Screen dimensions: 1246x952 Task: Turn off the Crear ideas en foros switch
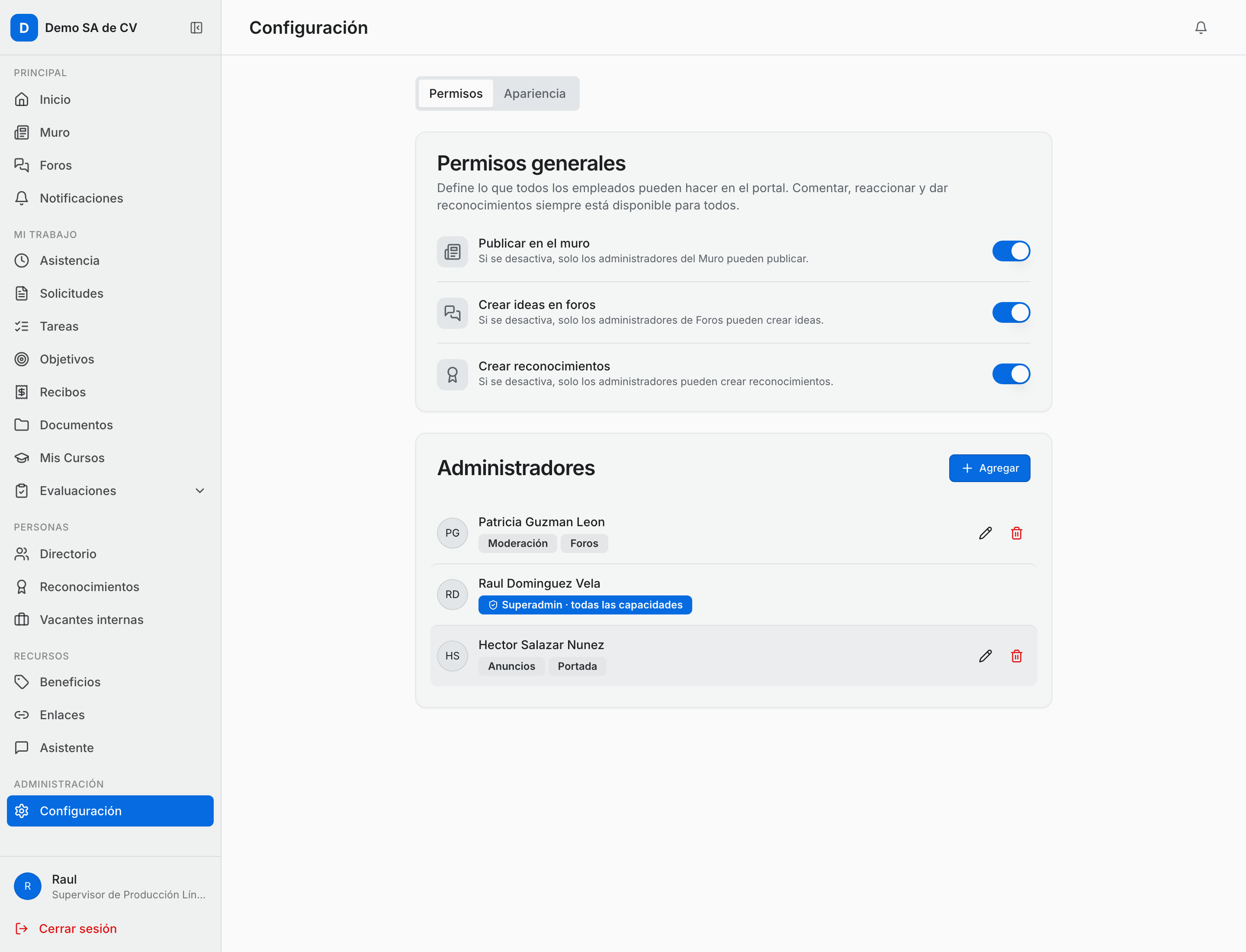(1011, 312)
